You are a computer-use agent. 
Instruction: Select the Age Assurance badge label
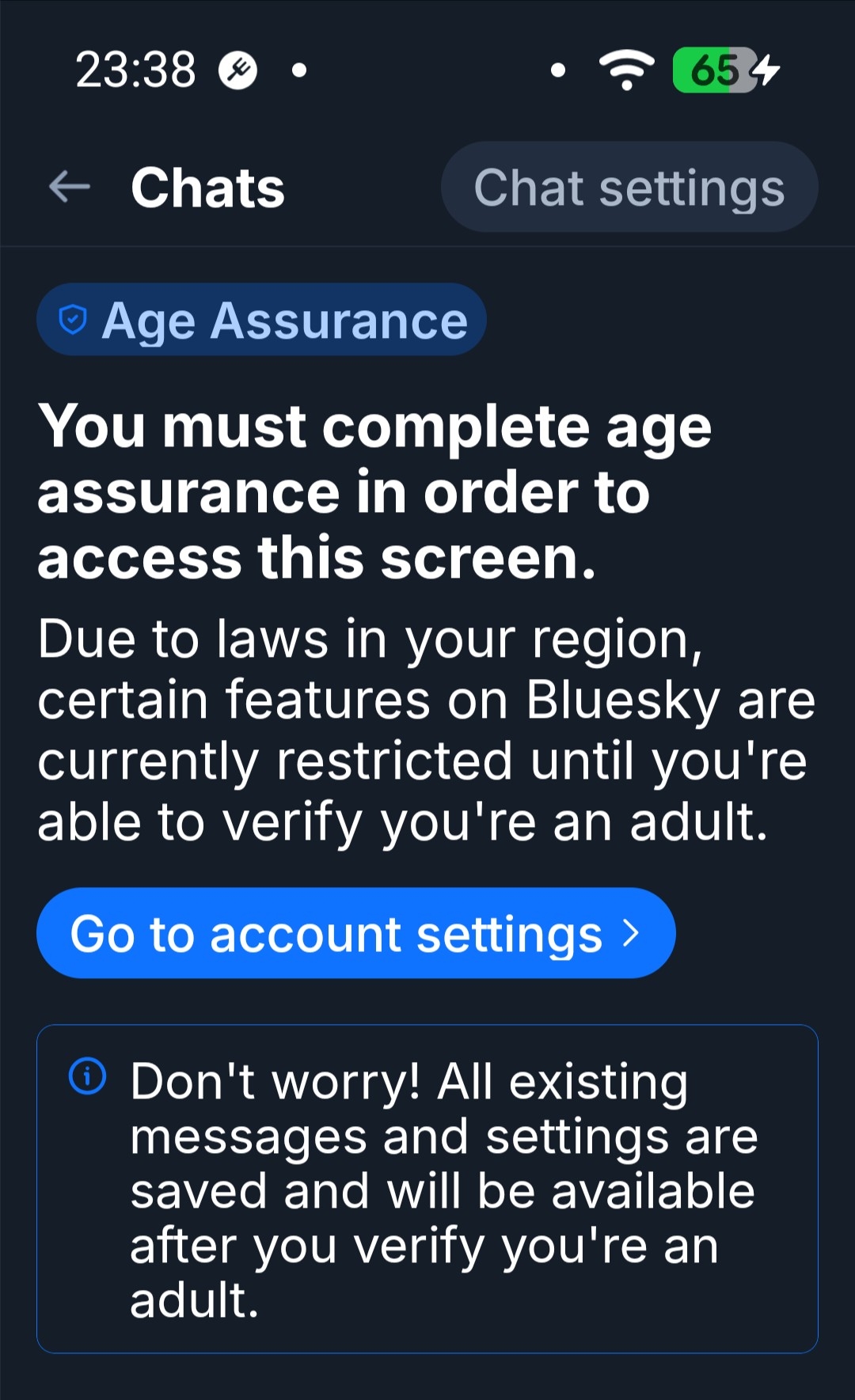point(285,321)
